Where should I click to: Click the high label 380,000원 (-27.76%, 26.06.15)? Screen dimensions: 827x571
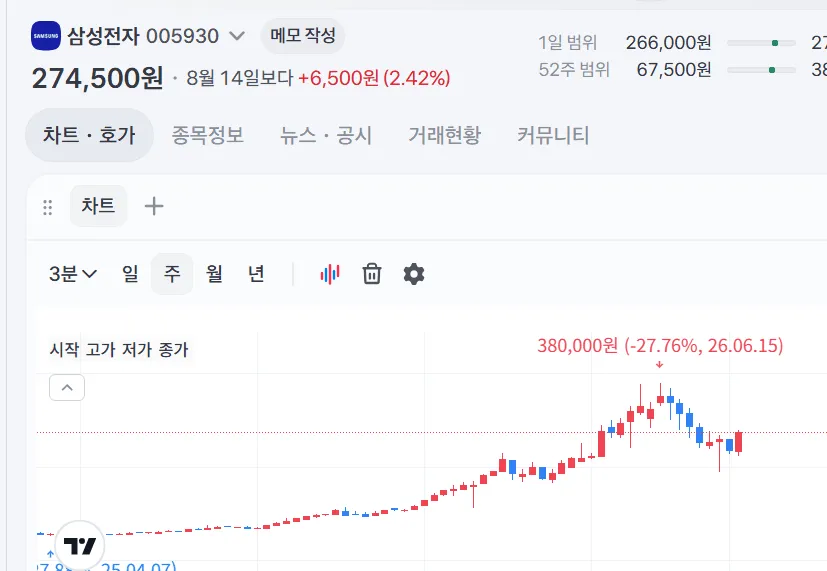click(660, 346)
